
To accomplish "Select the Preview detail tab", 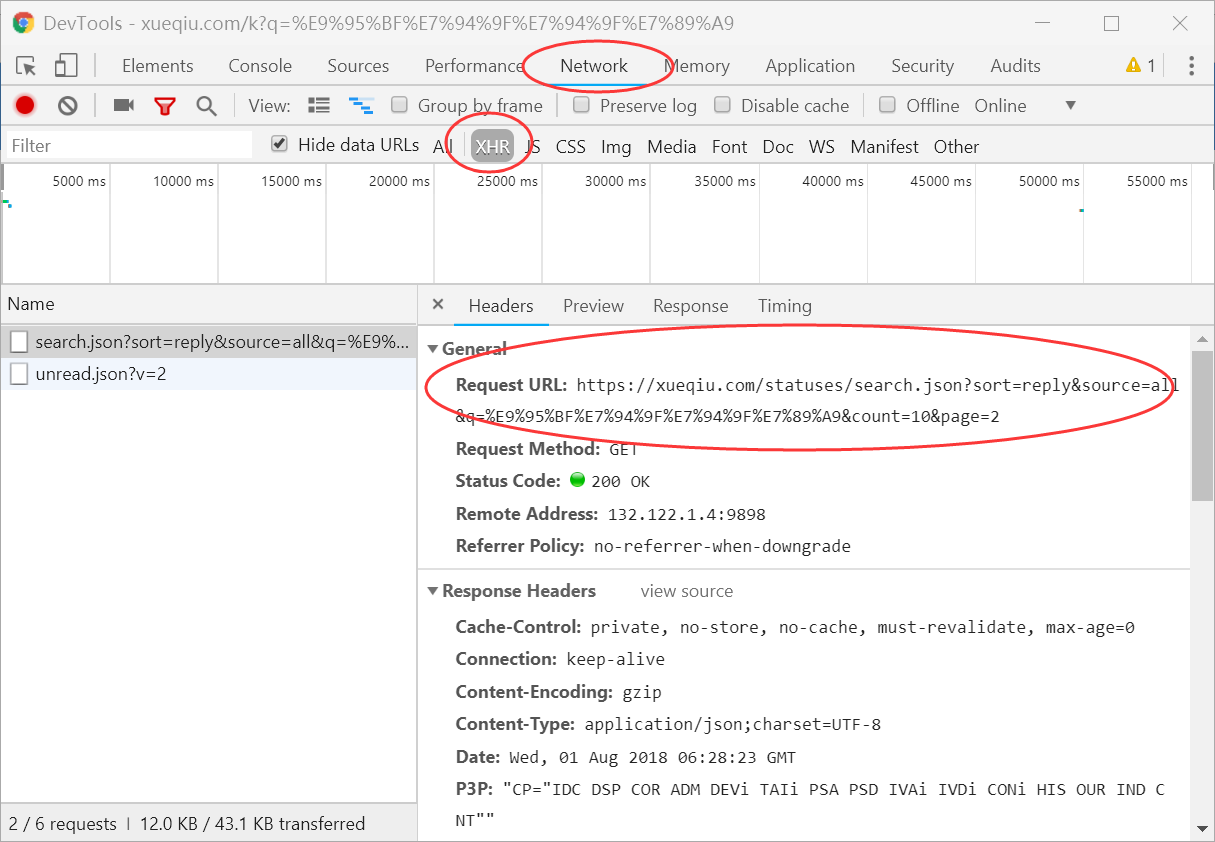I will coord(593,306).
